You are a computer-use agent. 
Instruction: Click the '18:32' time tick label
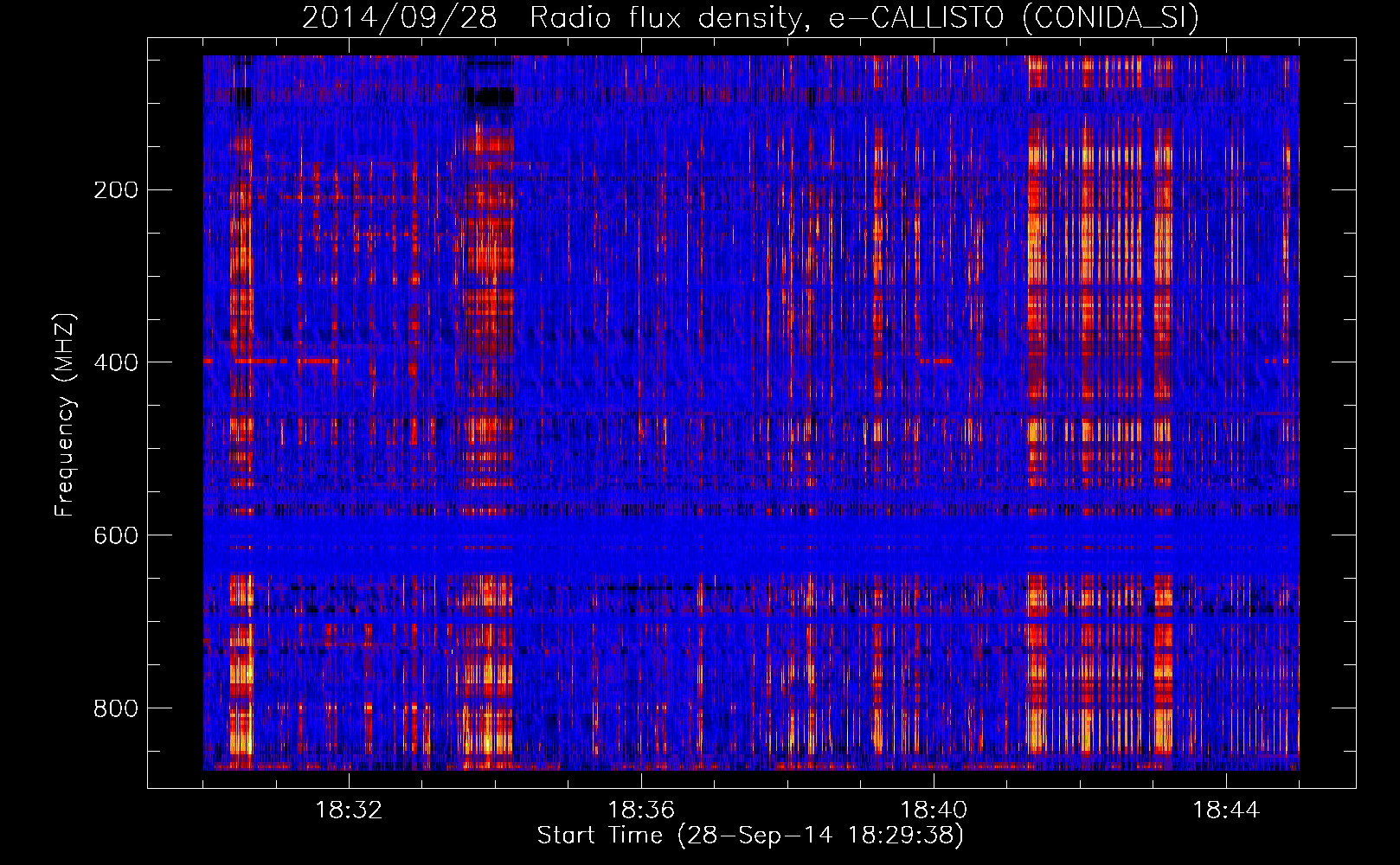tap(349, 810)
